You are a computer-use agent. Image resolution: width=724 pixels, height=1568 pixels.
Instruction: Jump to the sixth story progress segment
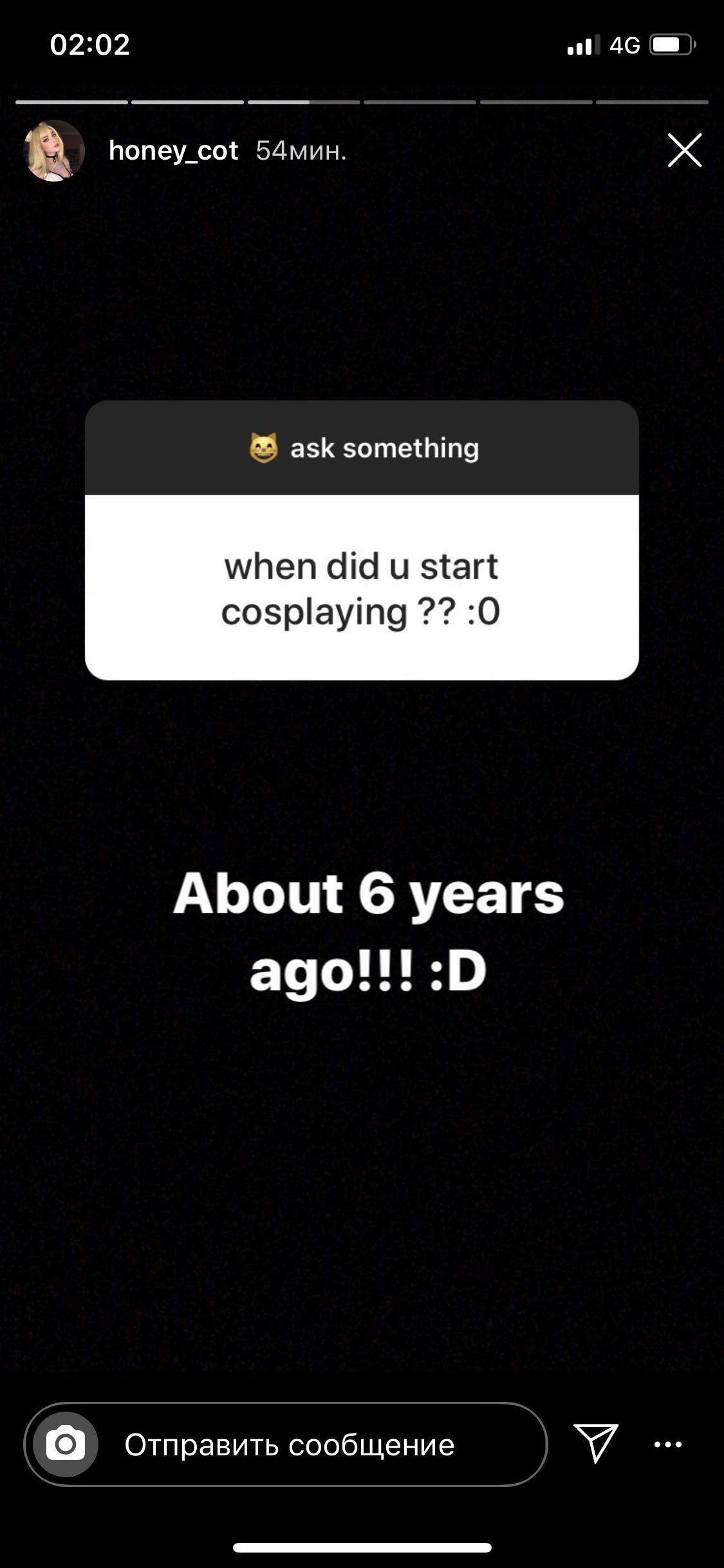click(652, 102)
